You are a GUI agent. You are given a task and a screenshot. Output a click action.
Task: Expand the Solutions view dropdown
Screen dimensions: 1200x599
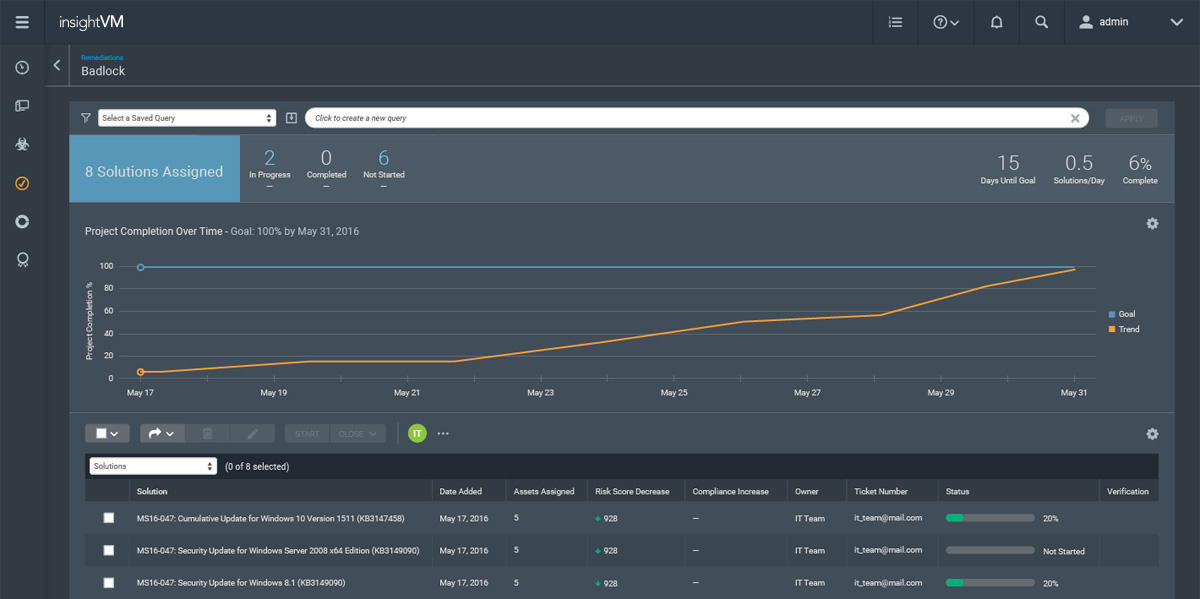pos(152,465)
